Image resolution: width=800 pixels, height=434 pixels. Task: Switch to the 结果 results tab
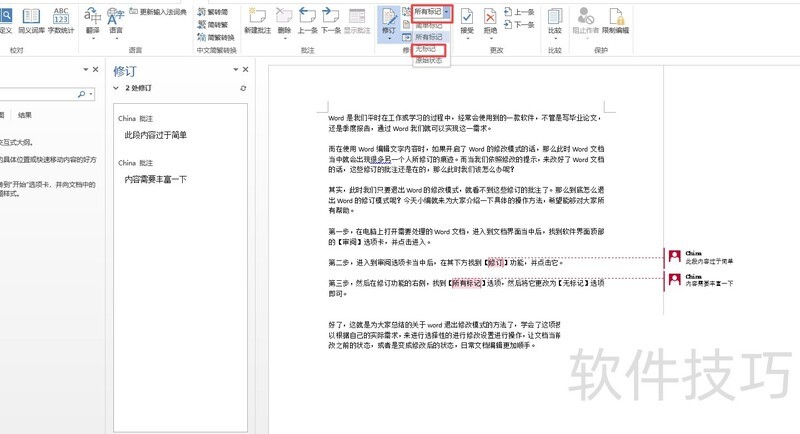[24, 115]
